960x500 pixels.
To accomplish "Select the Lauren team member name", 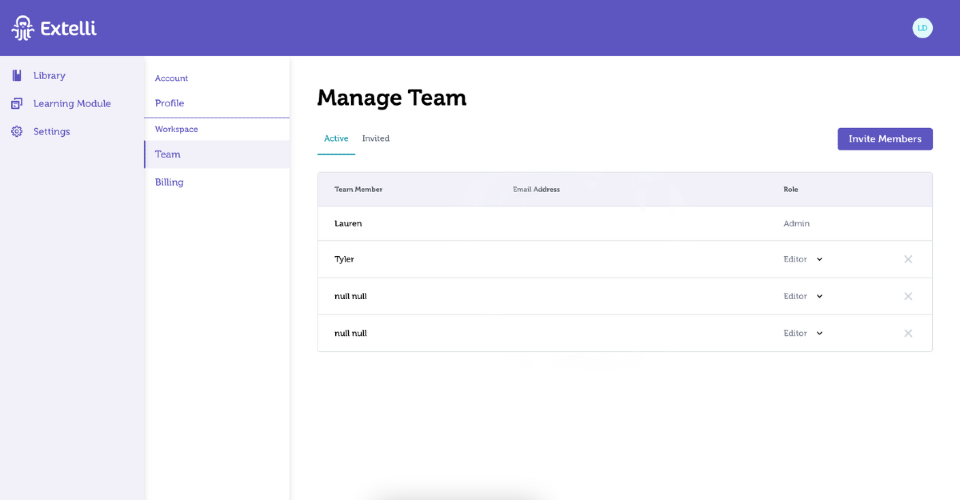I will [x=348, y=223].
